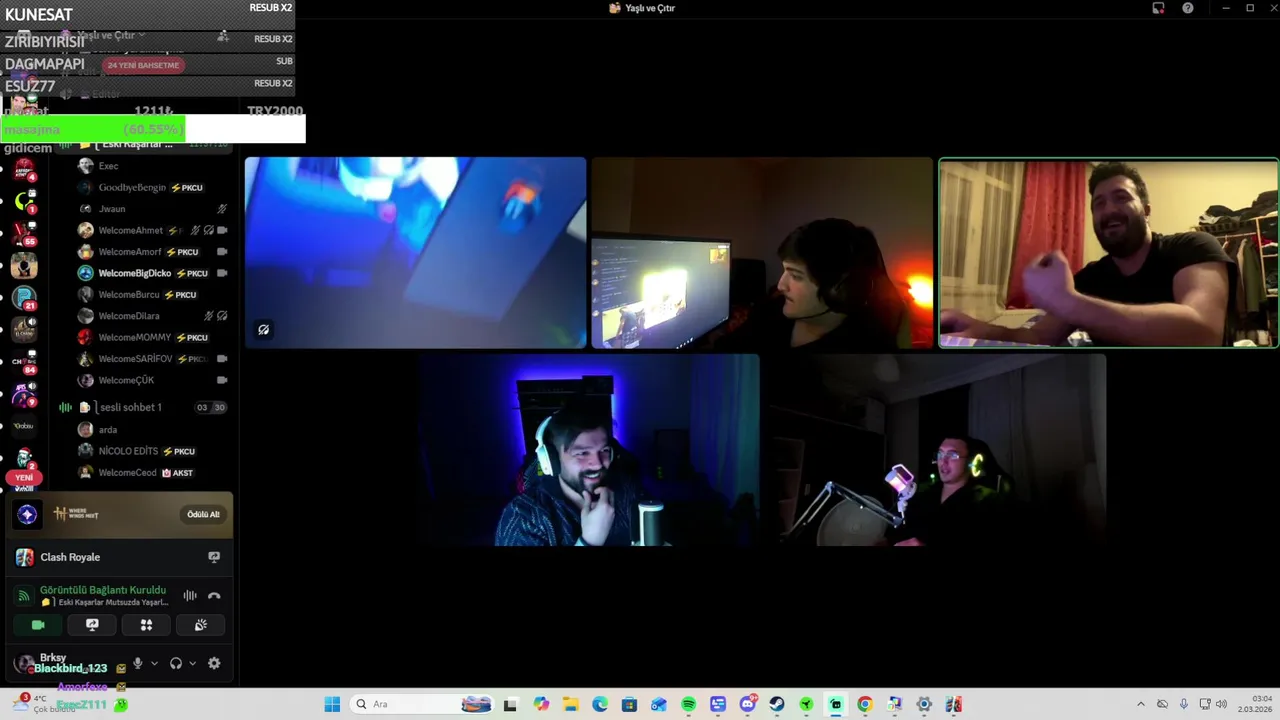Open the Eski Kaşarlar voice channel header

(142, 145)
